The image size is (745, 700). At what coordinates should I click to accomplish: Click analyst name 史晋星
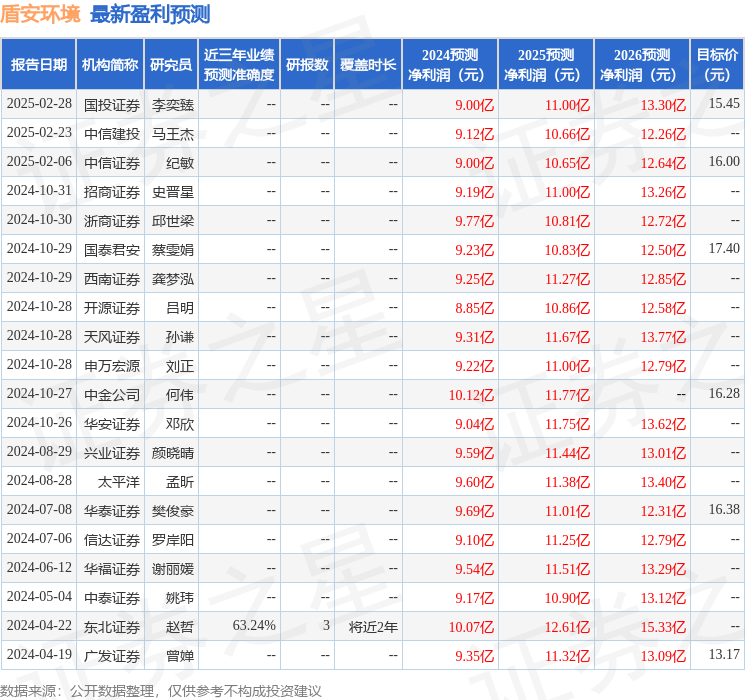pyautogui.click(x=172, y=192)
